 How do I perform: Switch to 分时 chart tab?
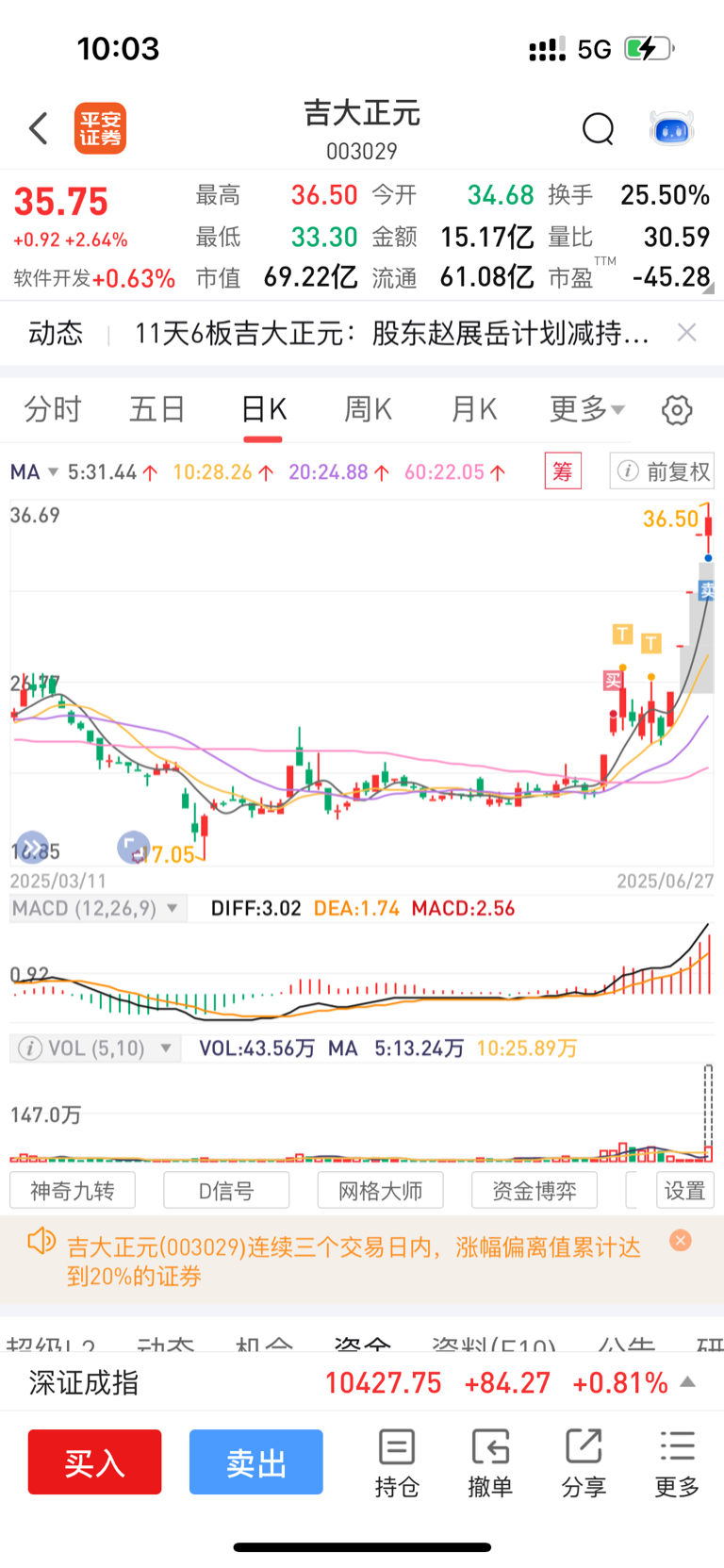point(53,410)
